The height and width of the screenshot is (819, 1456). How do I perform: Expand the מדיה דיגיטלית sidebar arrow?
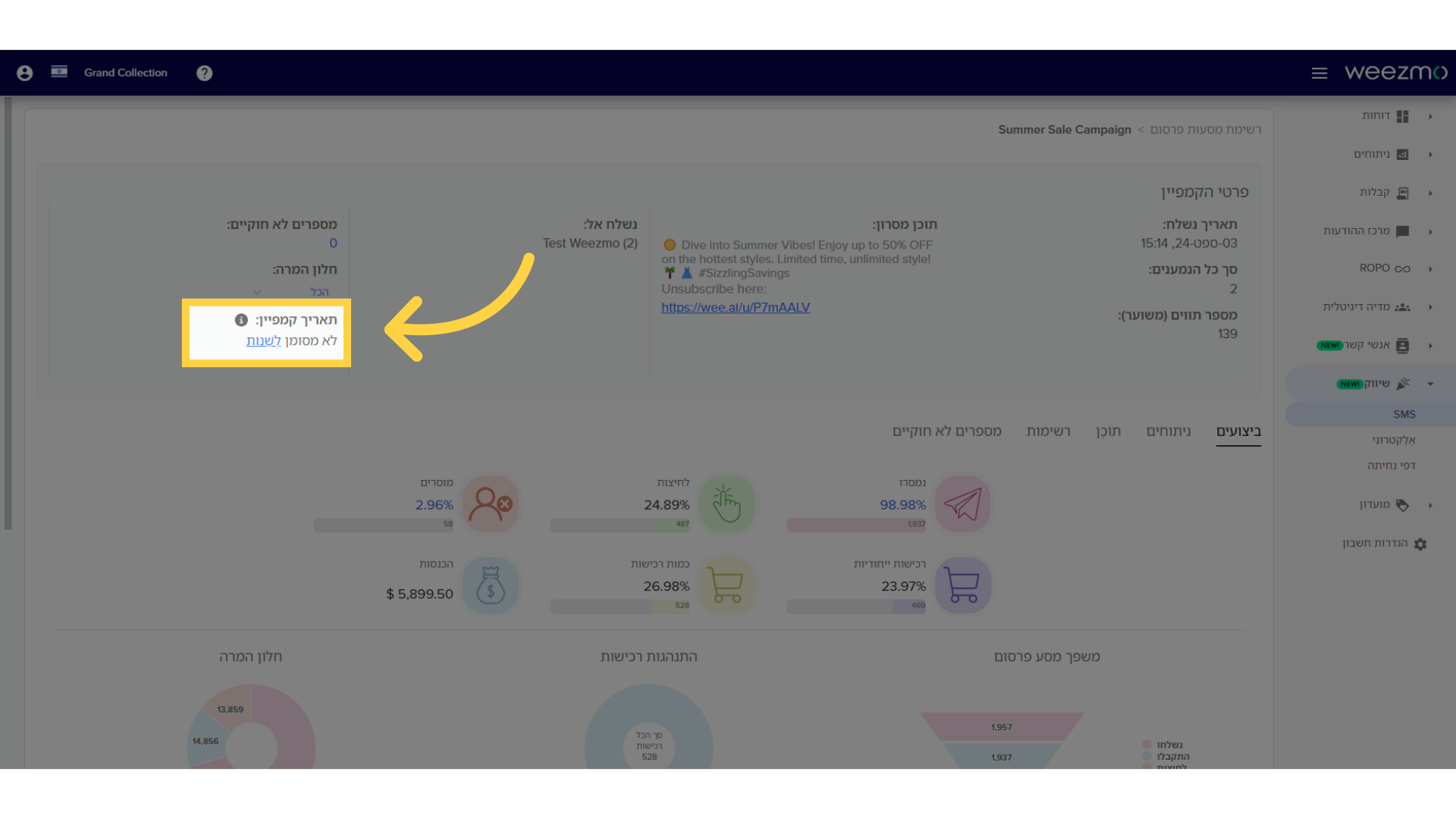(x=1430, y=307)
